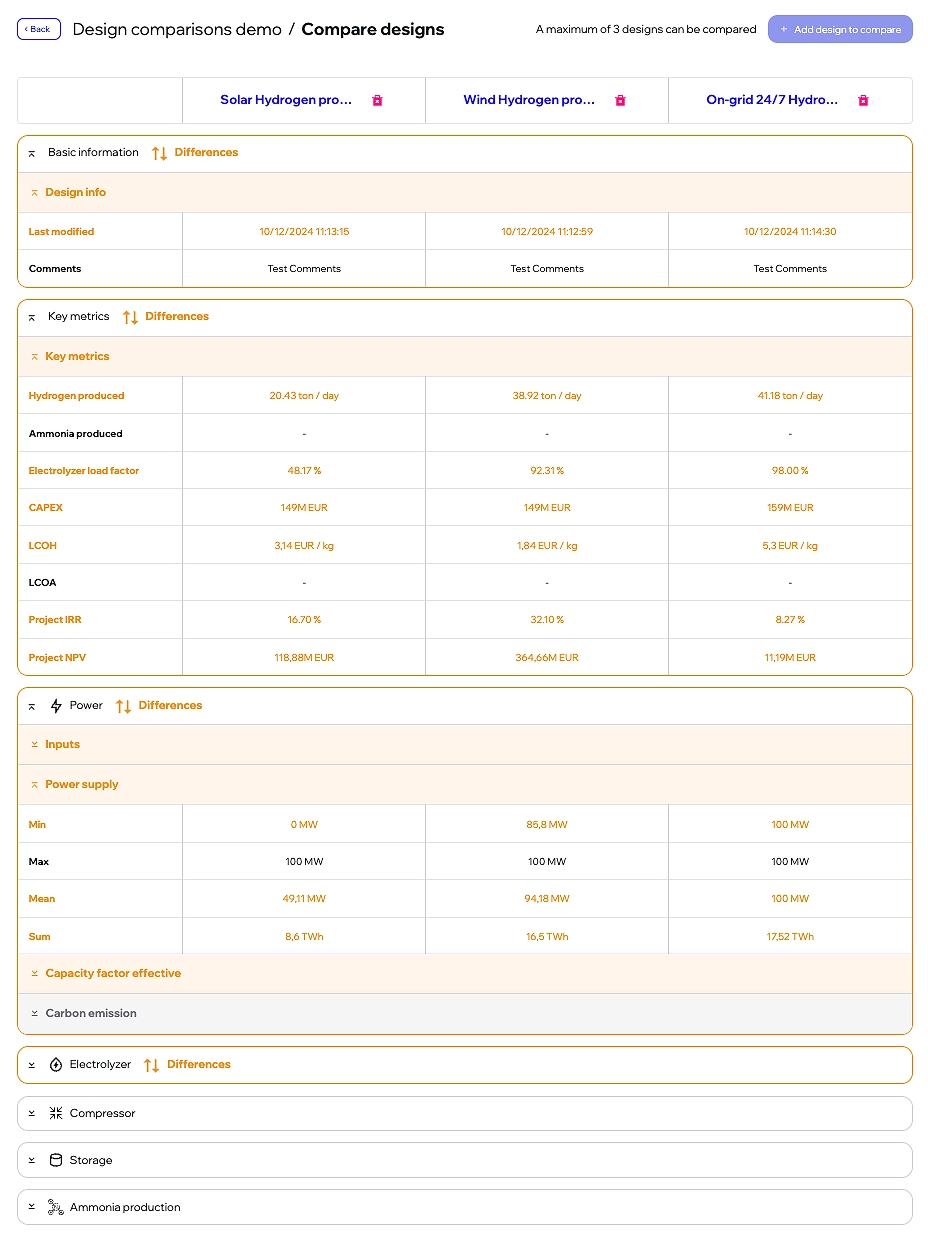Click value 159M EUR CAPEX
Screen dimensions: 928x1233
(x=790, y=508)
